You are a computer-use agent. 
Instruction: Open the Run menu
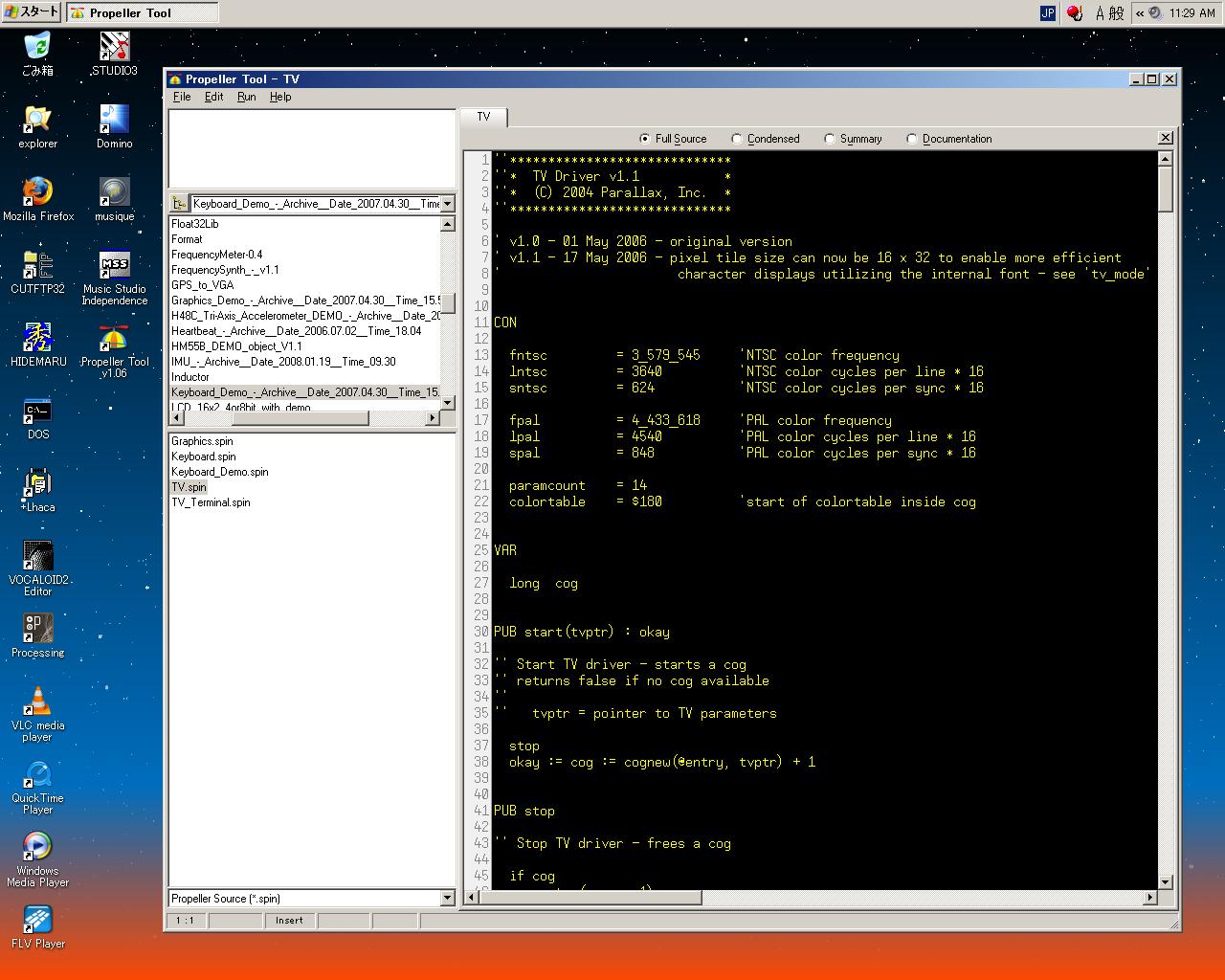coord(246,97)
